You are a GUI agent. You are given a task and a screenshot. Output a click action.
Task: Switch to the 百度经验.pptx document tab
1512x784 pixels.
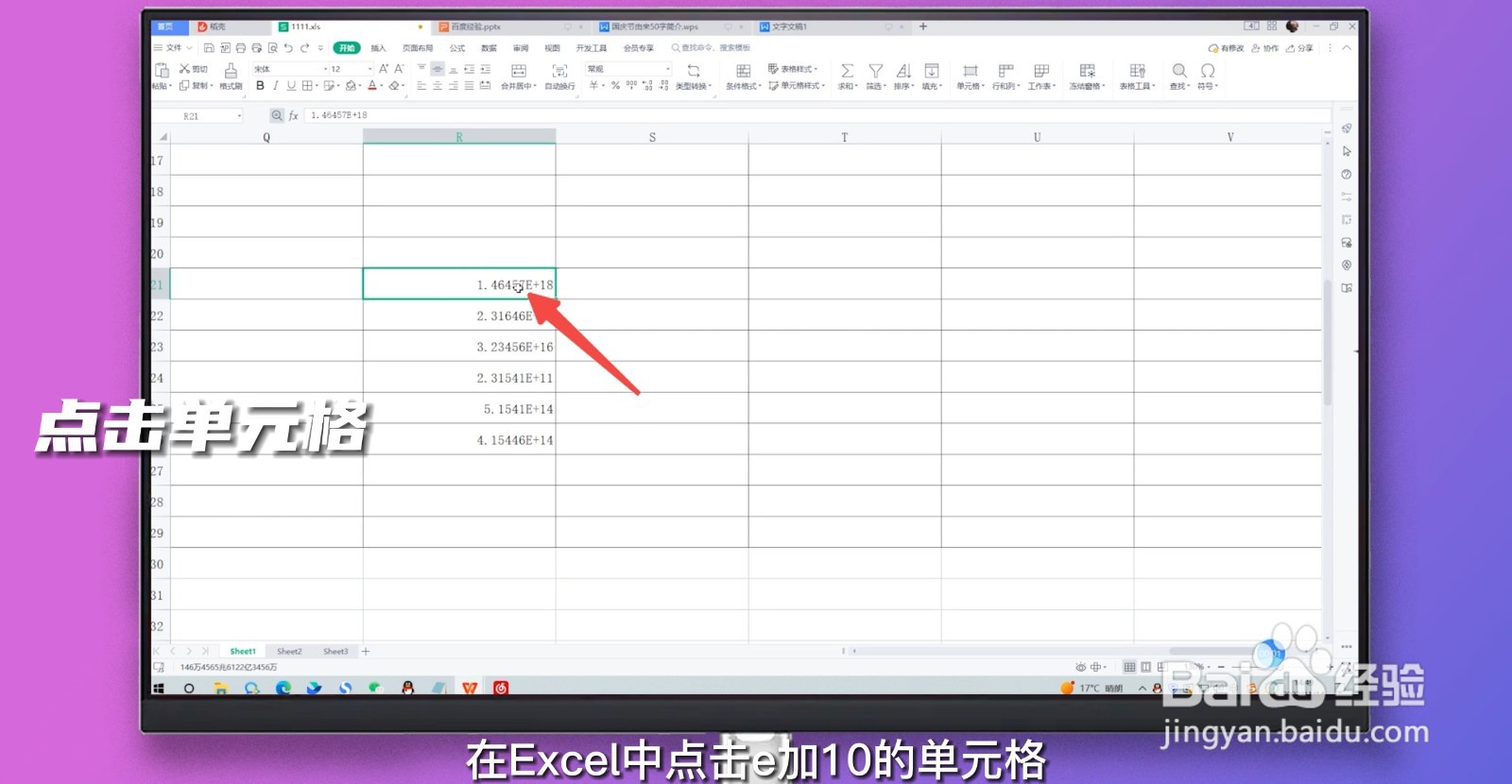[475, 26]
